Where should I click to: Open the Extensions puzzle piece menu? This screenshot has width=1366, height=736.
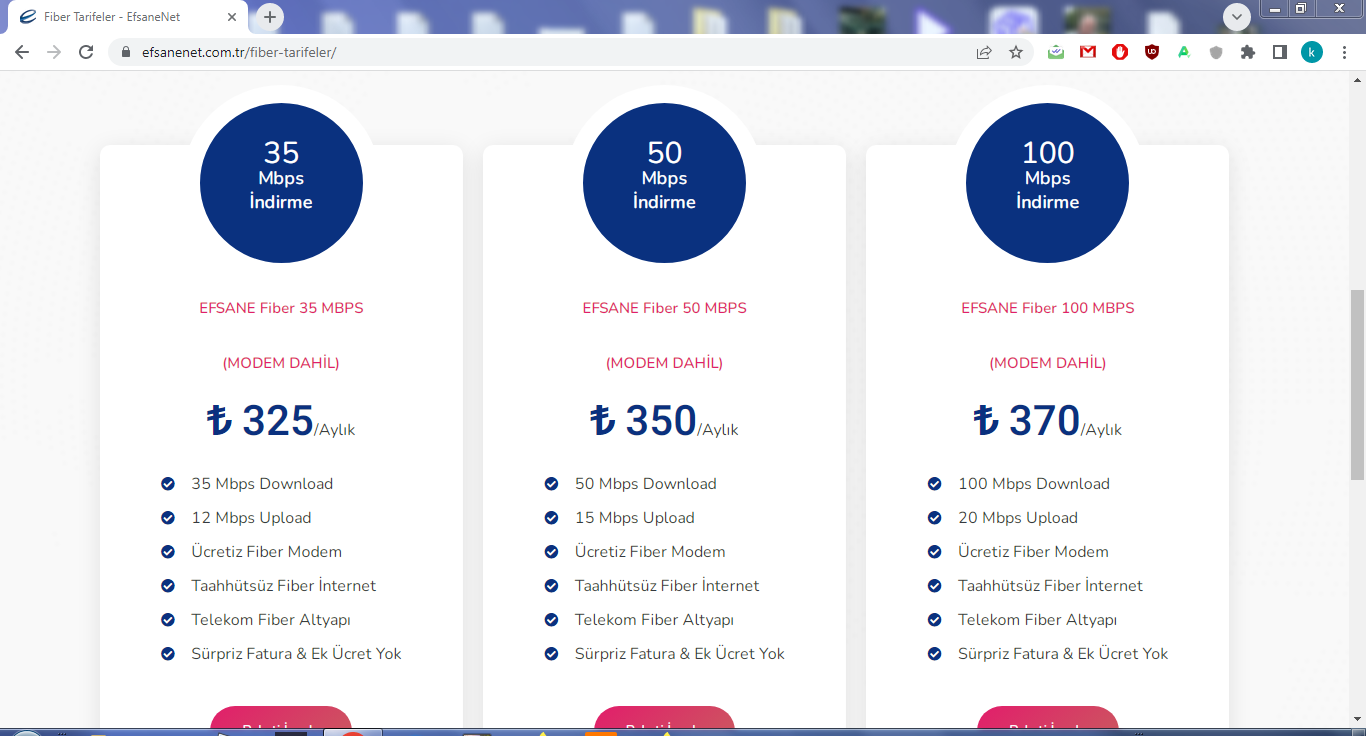click(1248, 52)
